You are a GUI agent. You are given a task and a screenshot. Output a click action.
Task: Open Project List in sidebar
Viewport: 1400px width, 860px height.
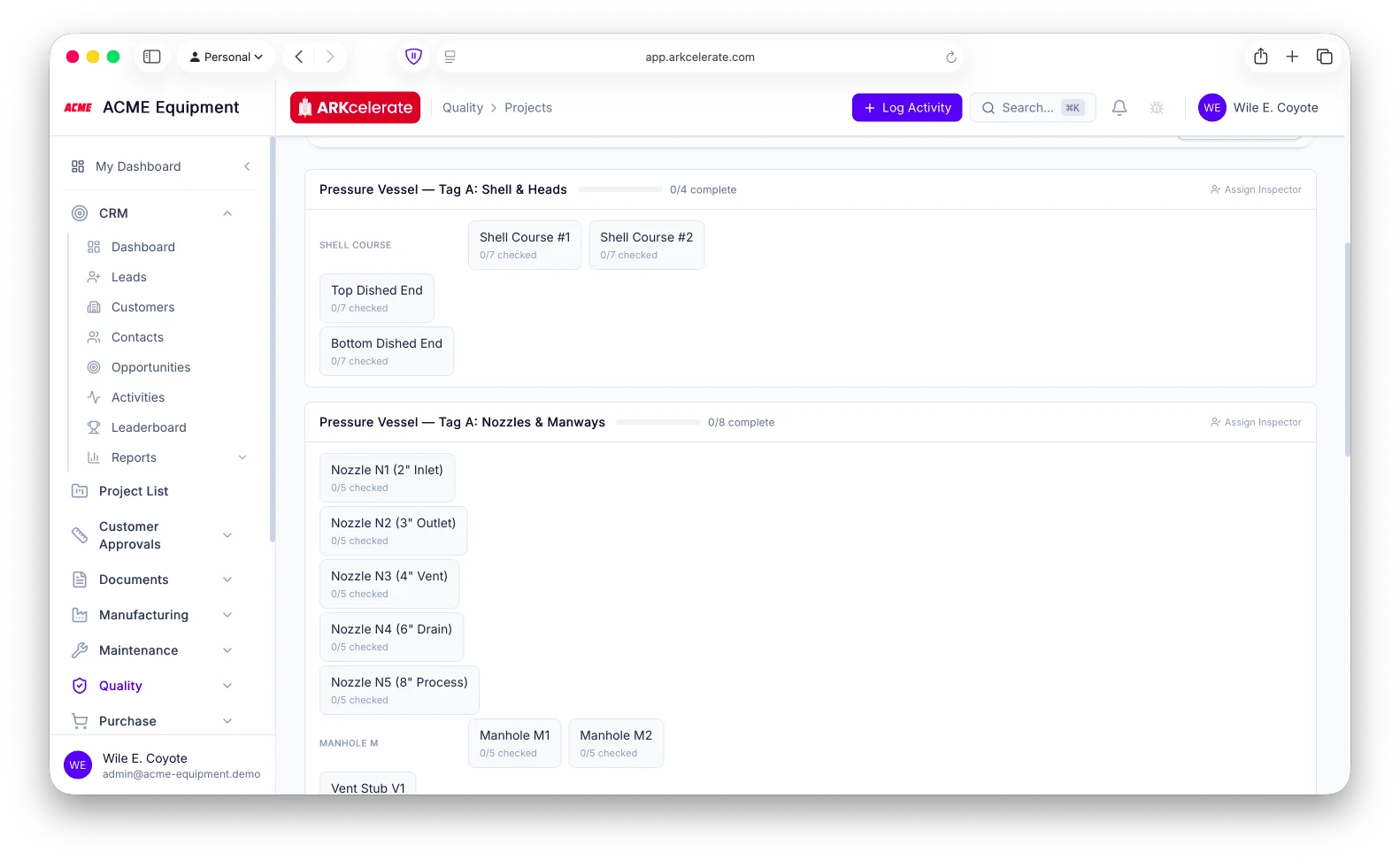(134, 491)
